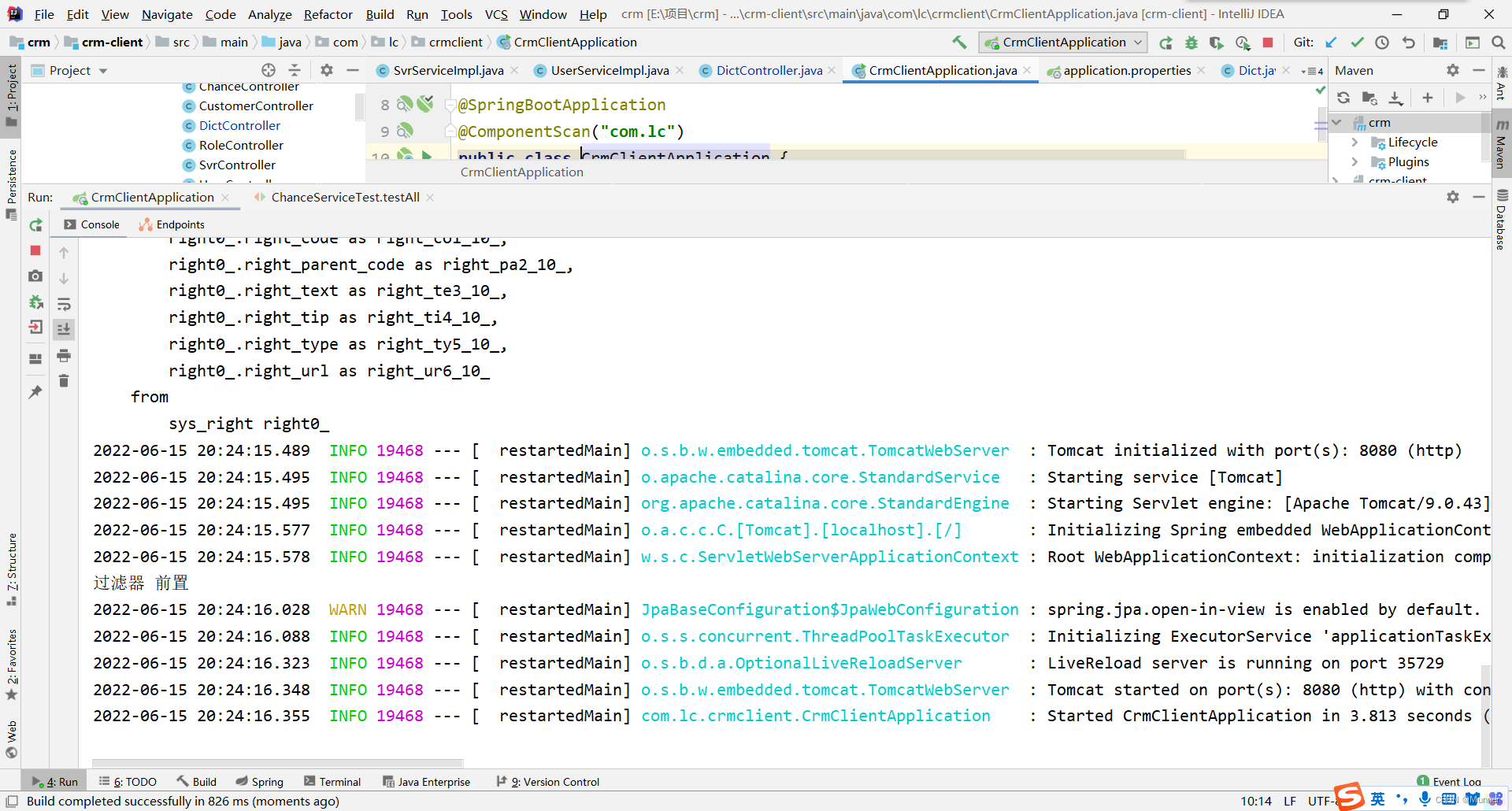Run with coverage from the top toolbar
This screenshot has width=1512, height=811.
[x=1217, y=43]
